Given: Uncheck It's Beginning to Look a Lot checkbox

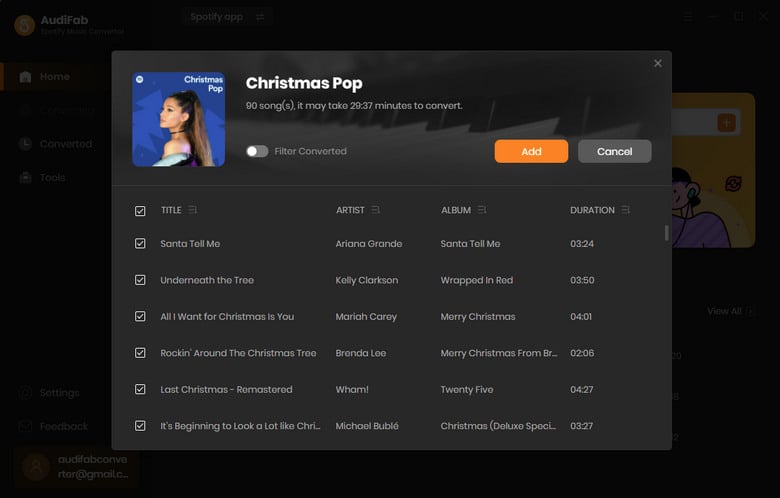Looking at the screenshot, I should 140,426.
